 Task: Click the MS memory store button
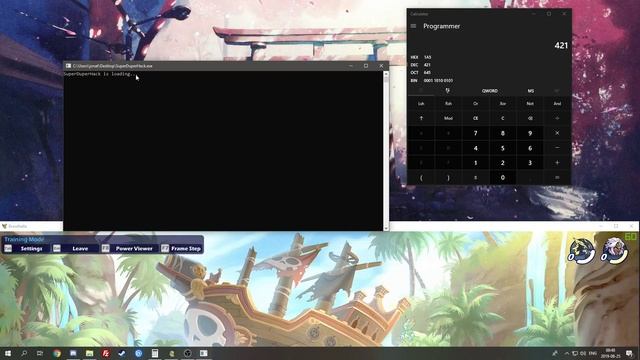530,91
